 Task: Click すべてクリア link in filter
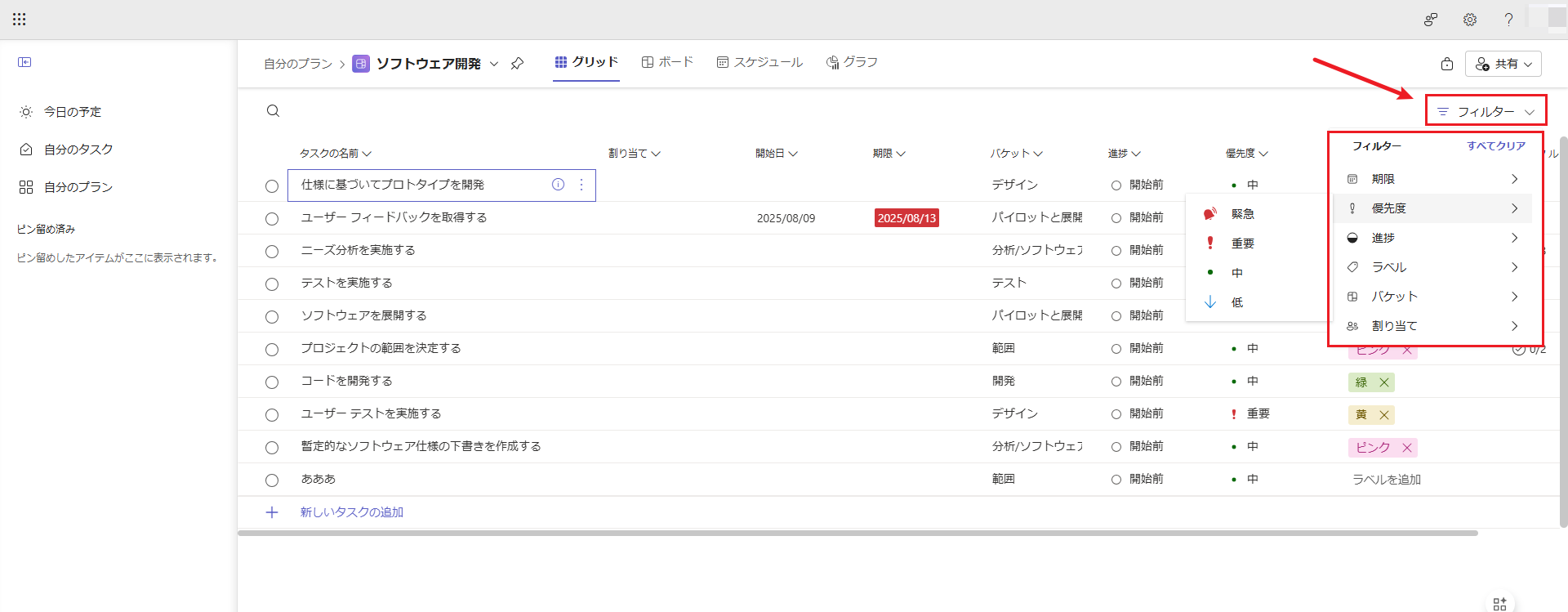click(1495, 146)
